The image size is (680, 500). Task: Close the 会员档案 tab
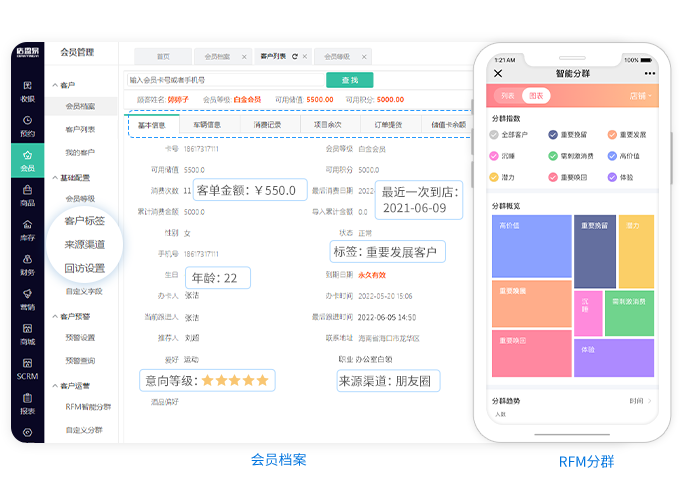[x=244, y=57]
